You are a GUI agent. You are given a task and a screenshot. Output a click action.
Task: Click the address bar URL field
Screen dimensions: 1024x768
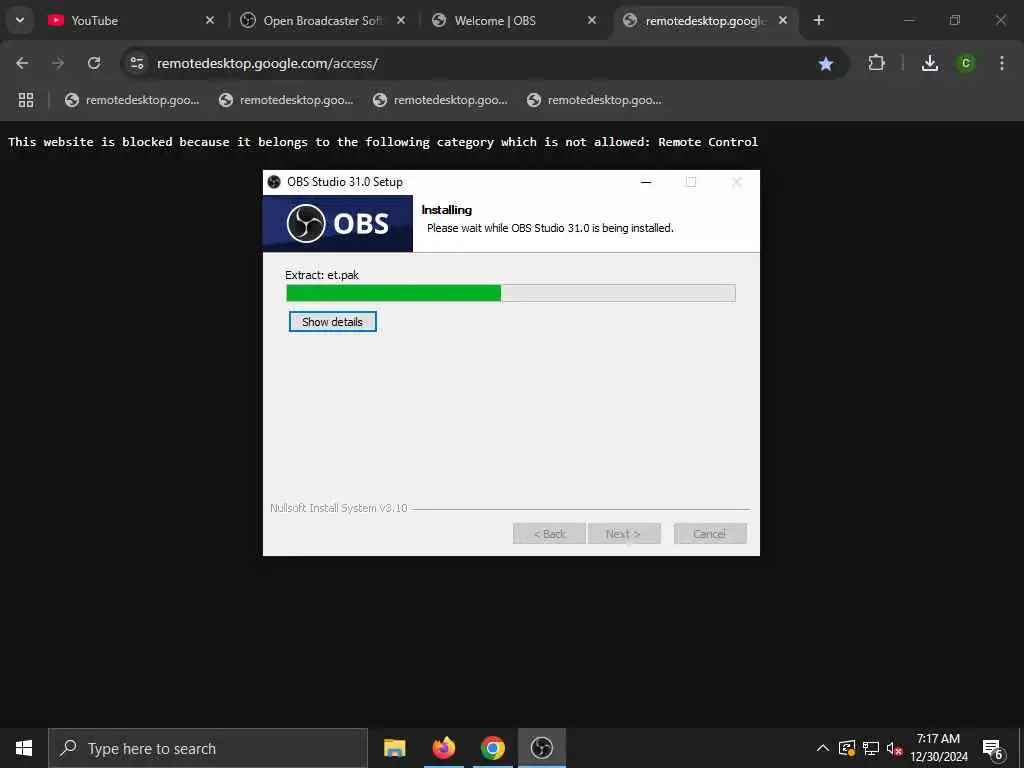click(x=483, y=63)
